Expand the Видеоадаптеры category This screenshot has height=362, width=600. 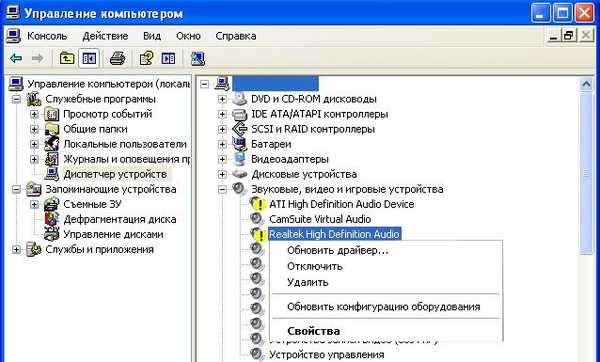point(222,159)
